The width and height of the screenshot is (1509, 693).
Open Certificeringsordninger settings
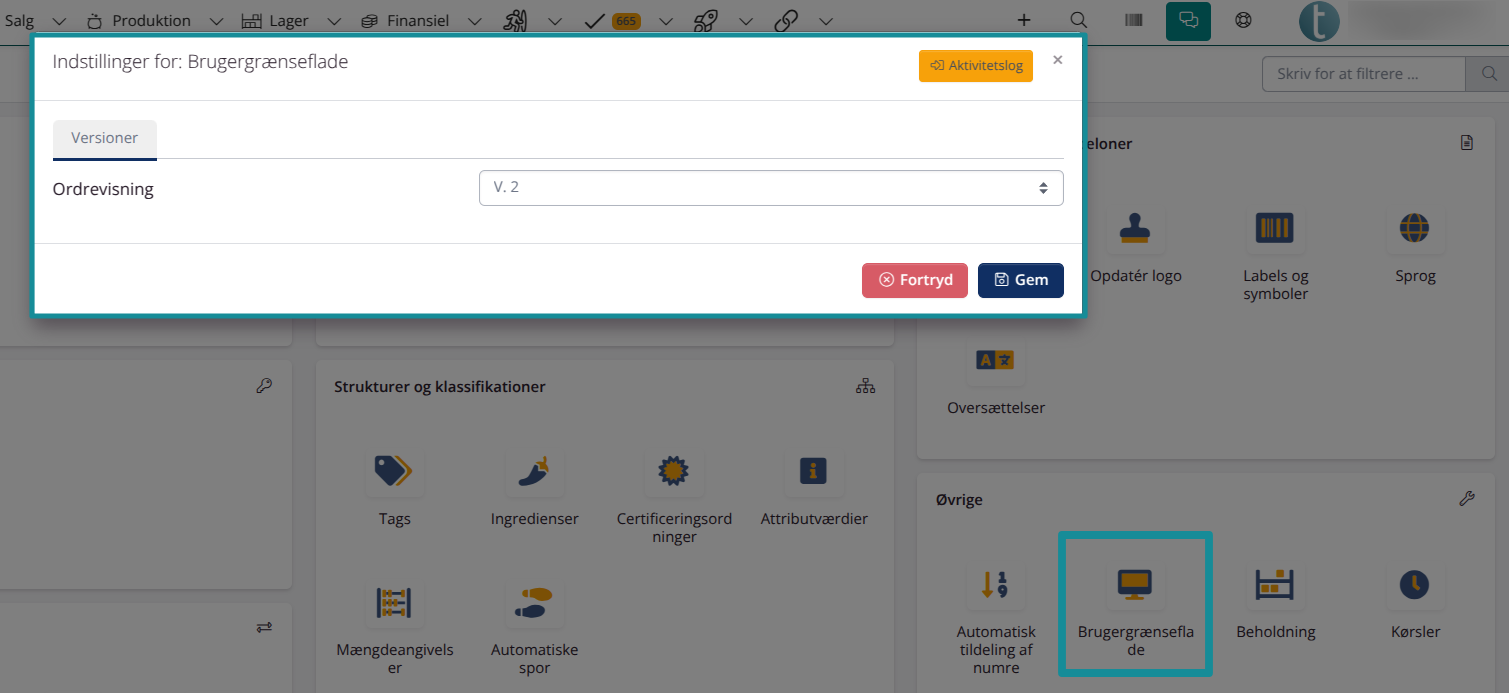[x=674, y=472]
